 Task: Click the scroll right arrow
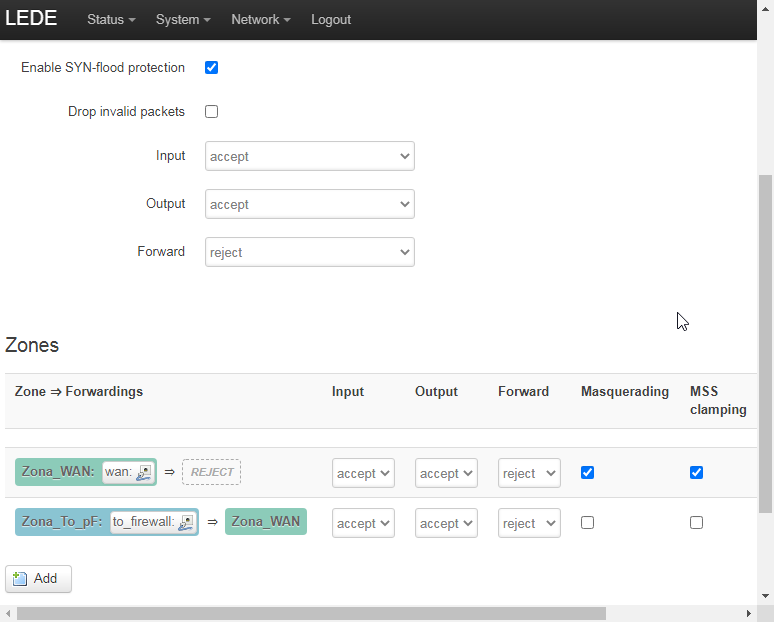pyautogui.click(x=748, y=614)
